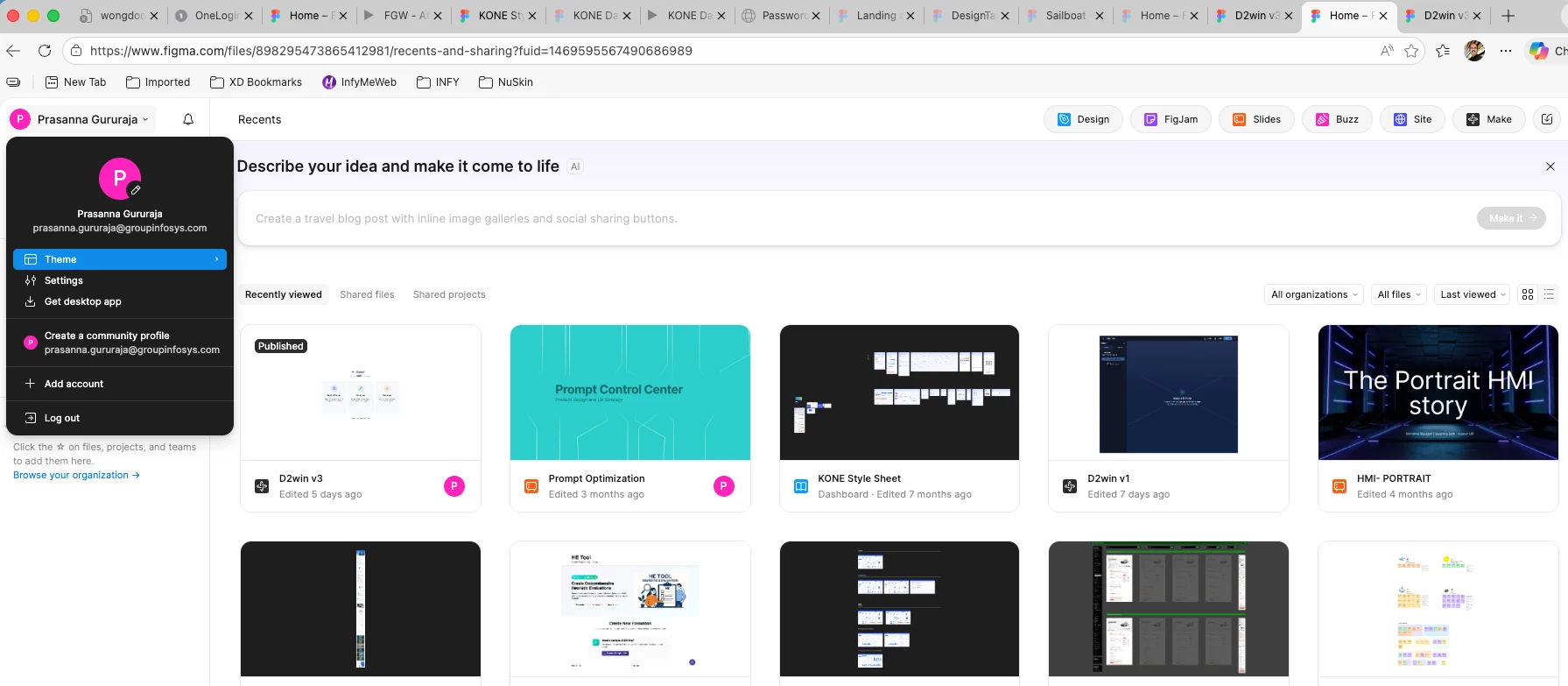The width and height of the screenshot is (1568, 686).
Task: Open the Last viewed sort dropdown
Action: coord(1473,294)
